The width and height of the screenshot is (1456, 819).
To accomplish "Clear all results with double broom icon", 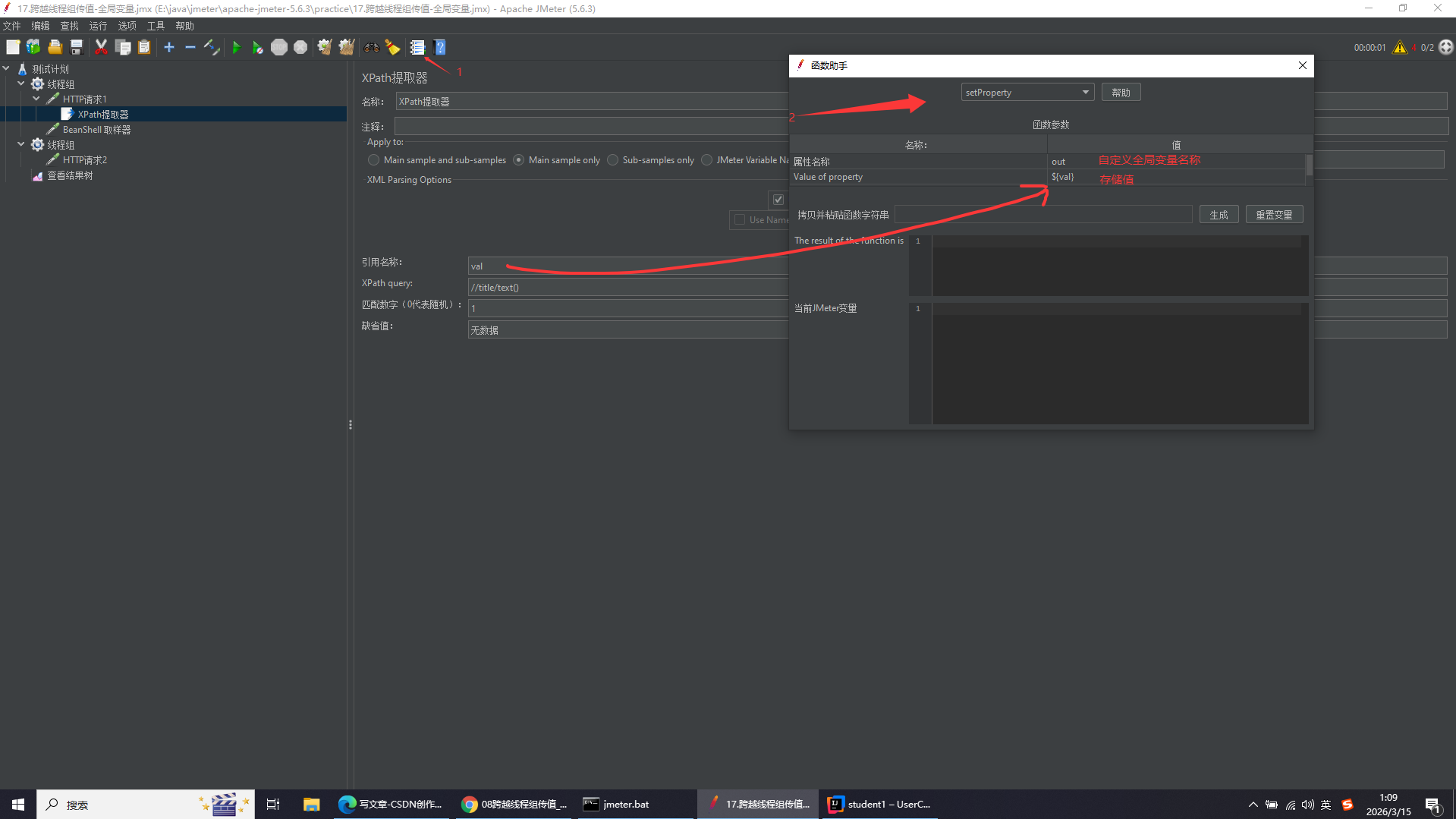I will [347, 47].
